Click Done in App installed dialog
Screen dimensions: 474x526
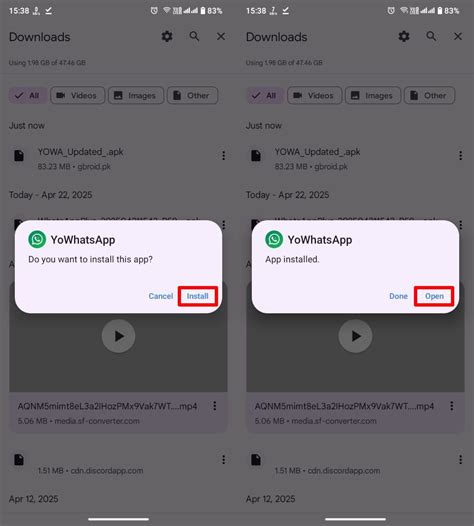[x=398, y=296]
